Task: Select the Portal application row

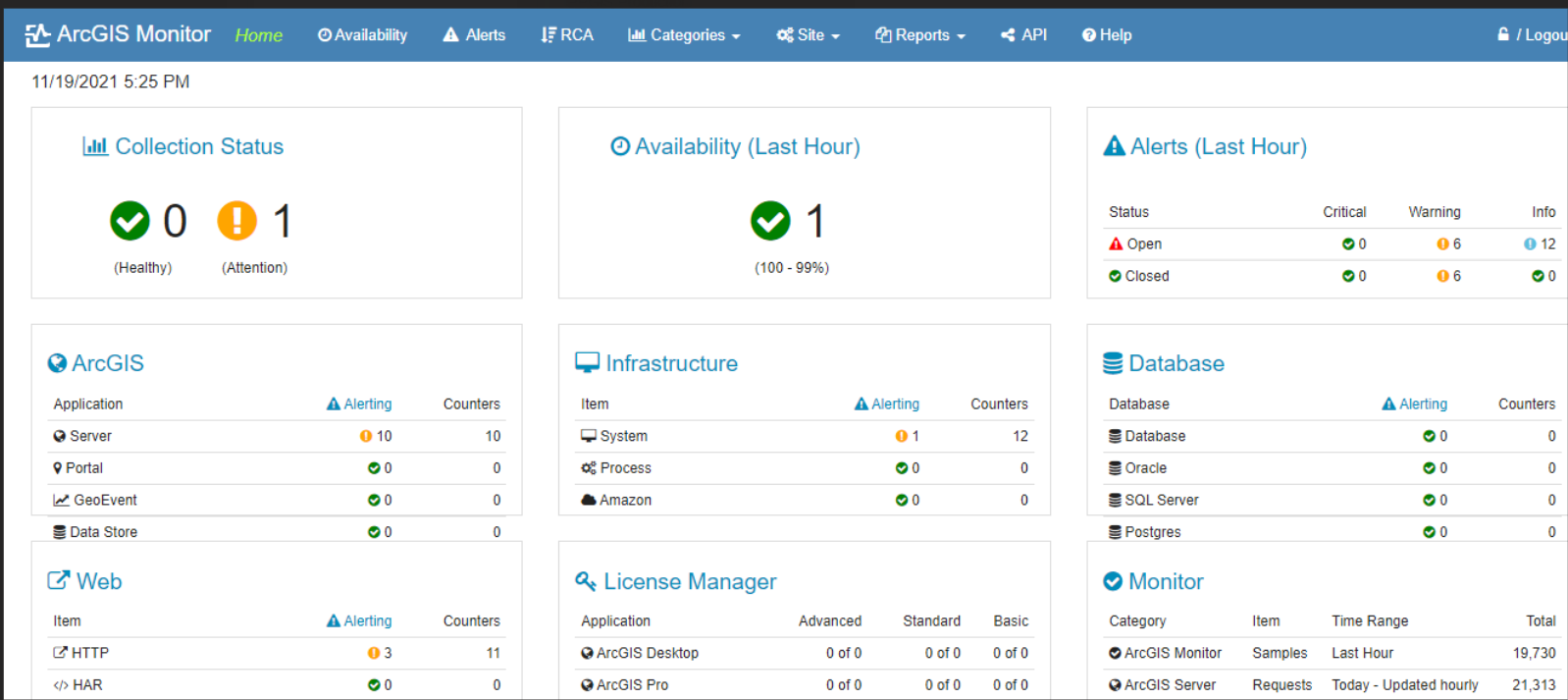Action: (277, 468)
